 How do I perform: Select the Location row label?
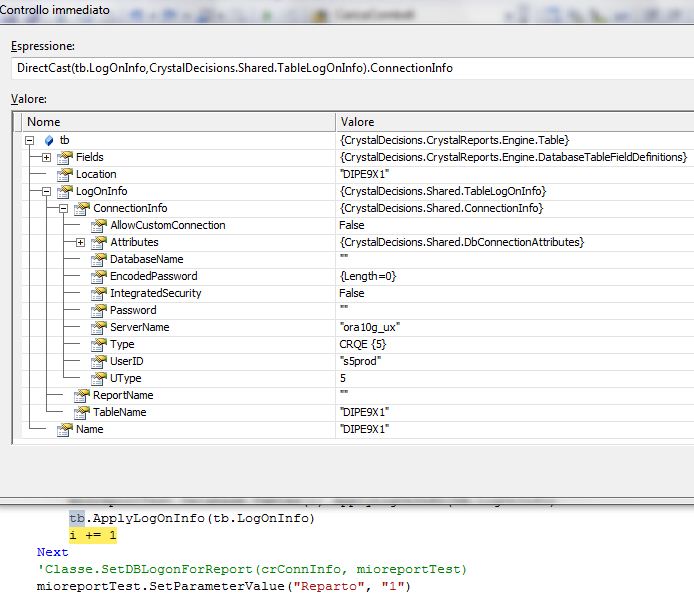point(96,174)
